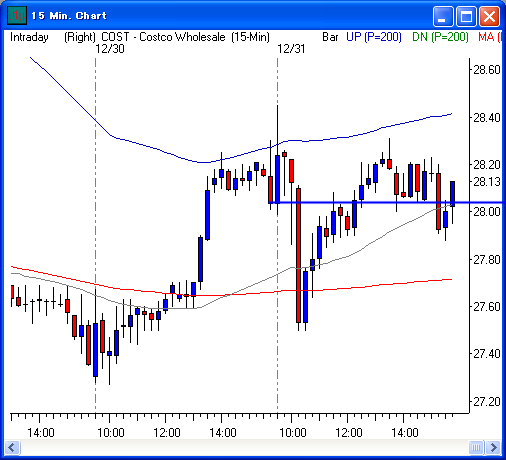Maximize the 15 Min. Chart window
The image size is (506, 460).
coord(466,16)
